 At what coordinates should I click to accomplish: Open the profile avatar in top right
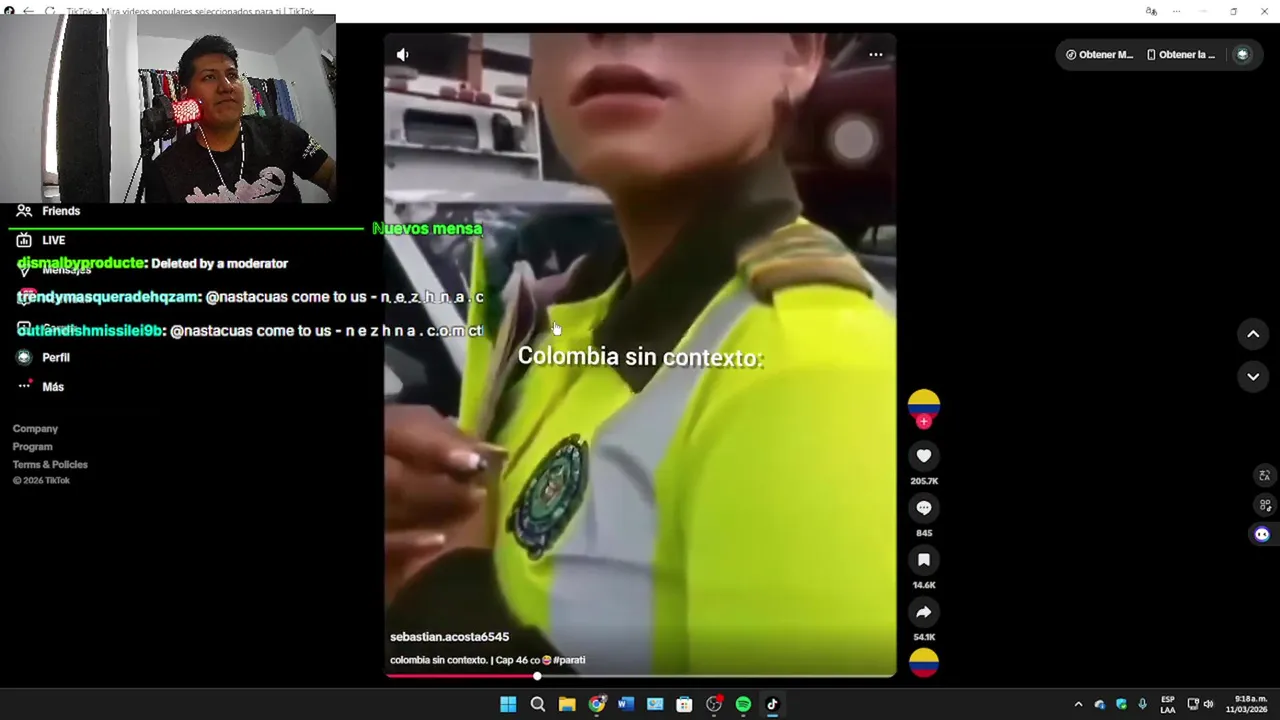(1243, 55)
